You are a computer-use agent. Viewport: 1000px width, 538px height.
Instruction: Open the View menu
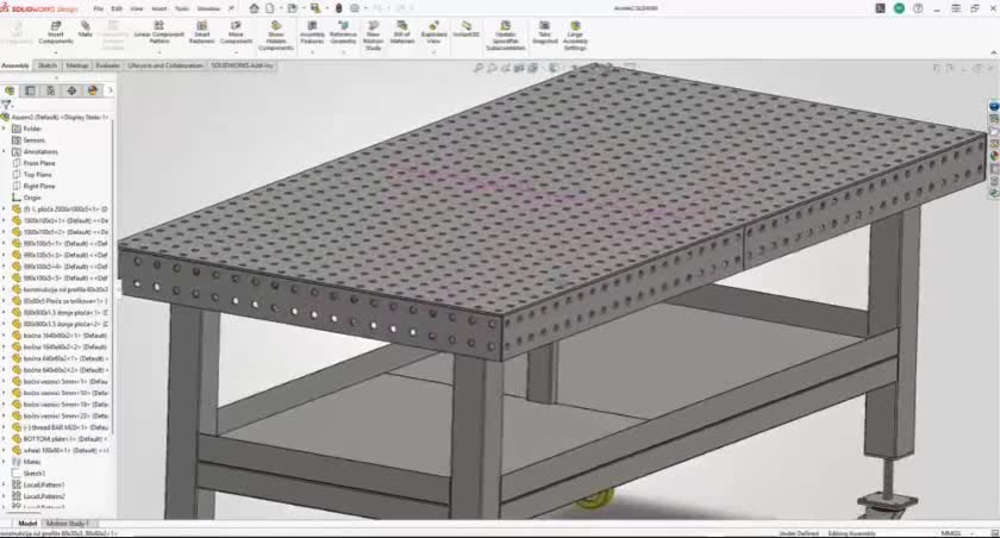(x=136, y=9)
